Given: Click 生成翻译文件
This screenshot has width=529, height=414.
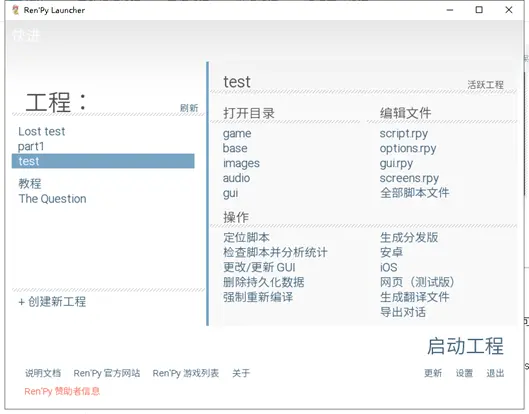Looking at the screenshot, I should [x=415, y=297].
